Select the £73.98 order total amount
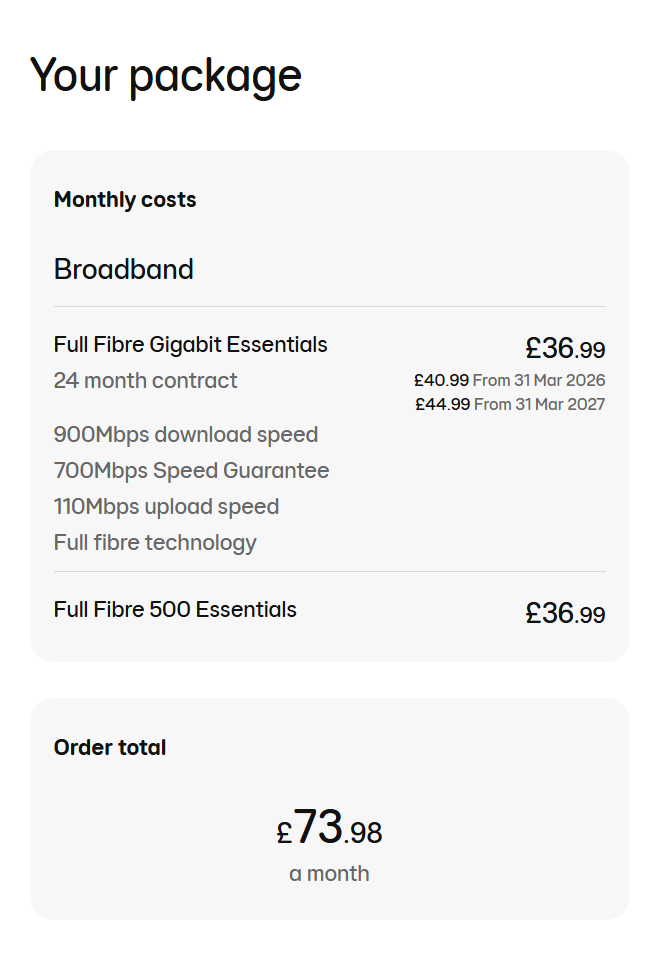Viewport: 659px width, 960px height. pyautogui.click(x=329, y=828)
